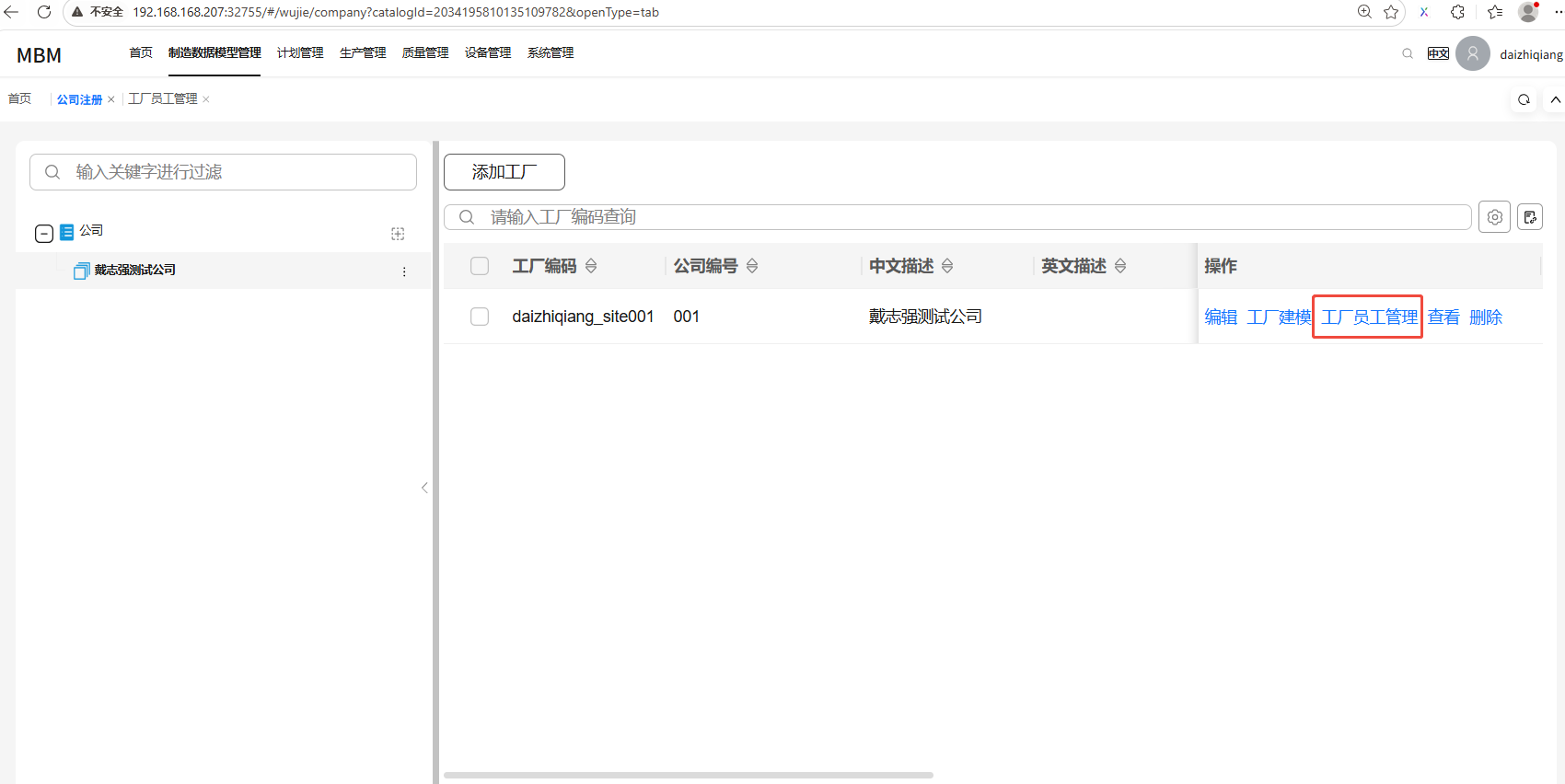Open the browser more options menu
The width and height of the screenshot is (1565, 784).
tap(1558, 12)
